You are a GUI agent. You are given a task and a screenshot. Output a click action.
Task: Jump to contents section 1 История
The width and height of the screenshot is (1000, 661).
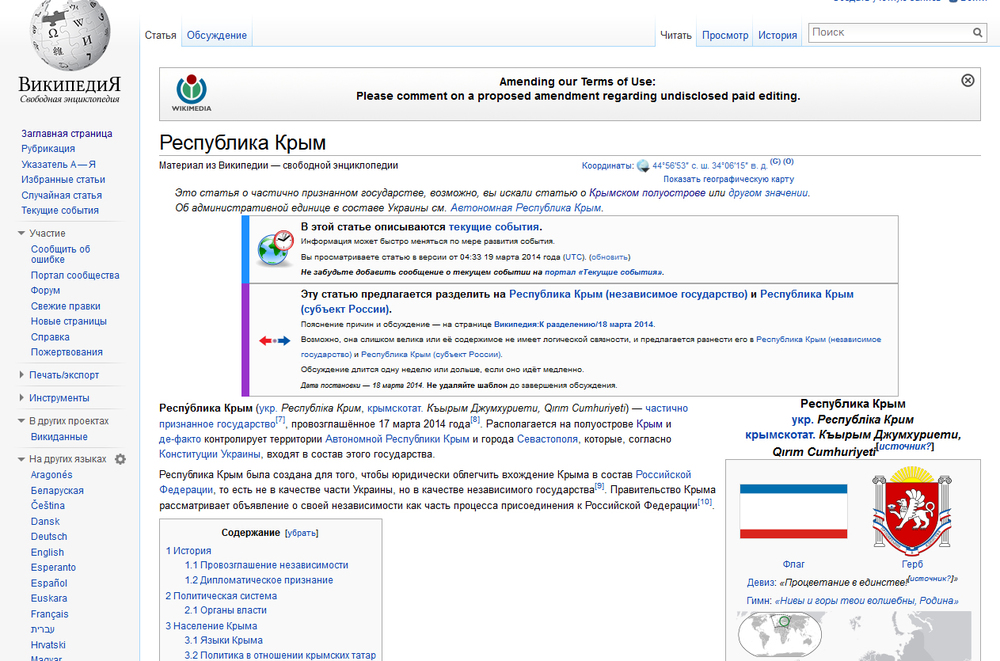[189, 551]
